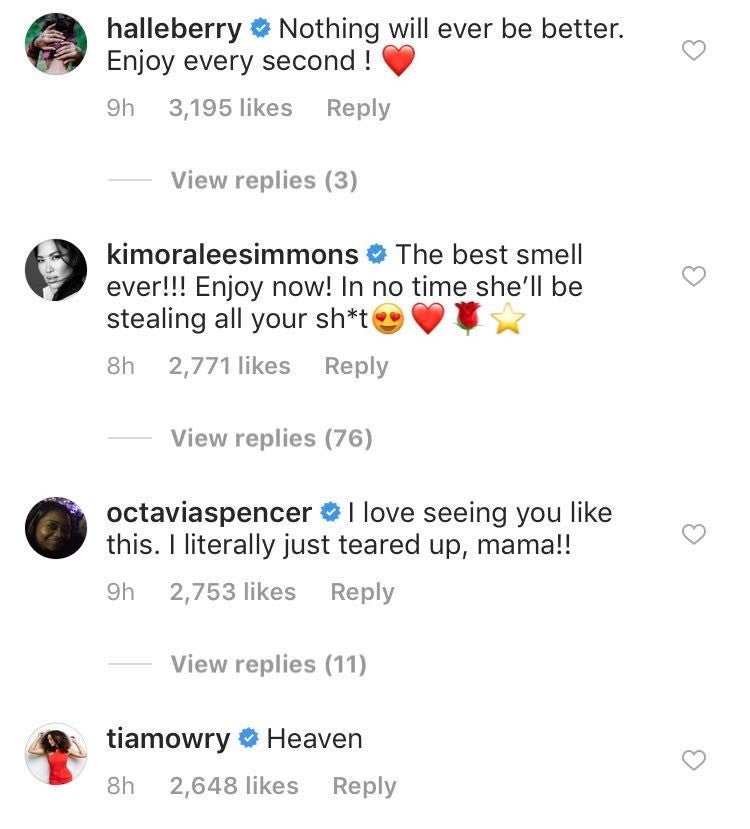View the 3,195 likes on halleberry's comment
This screenshot has width=750, height=829.
230,108
